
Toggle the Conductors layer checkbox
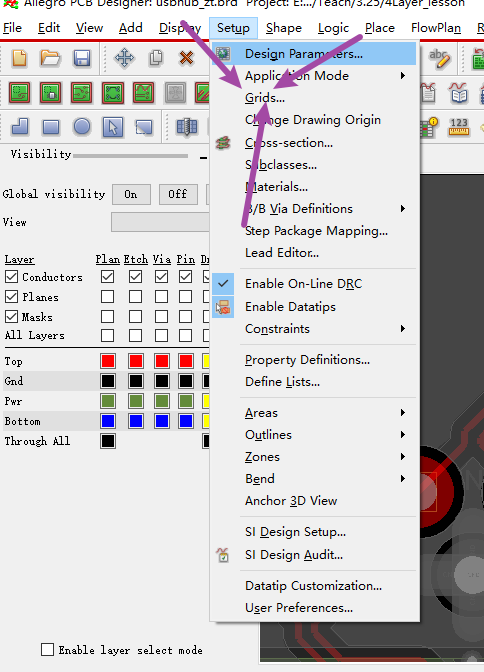[x=12, y=277]
